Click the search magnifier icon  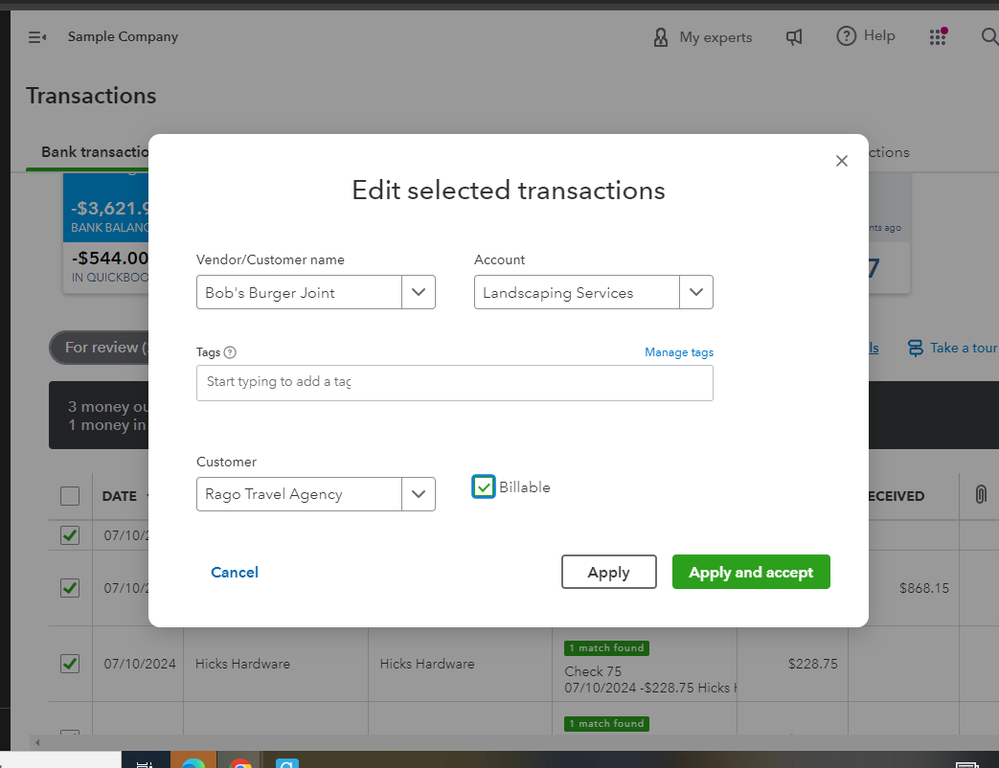coord(989,37)
